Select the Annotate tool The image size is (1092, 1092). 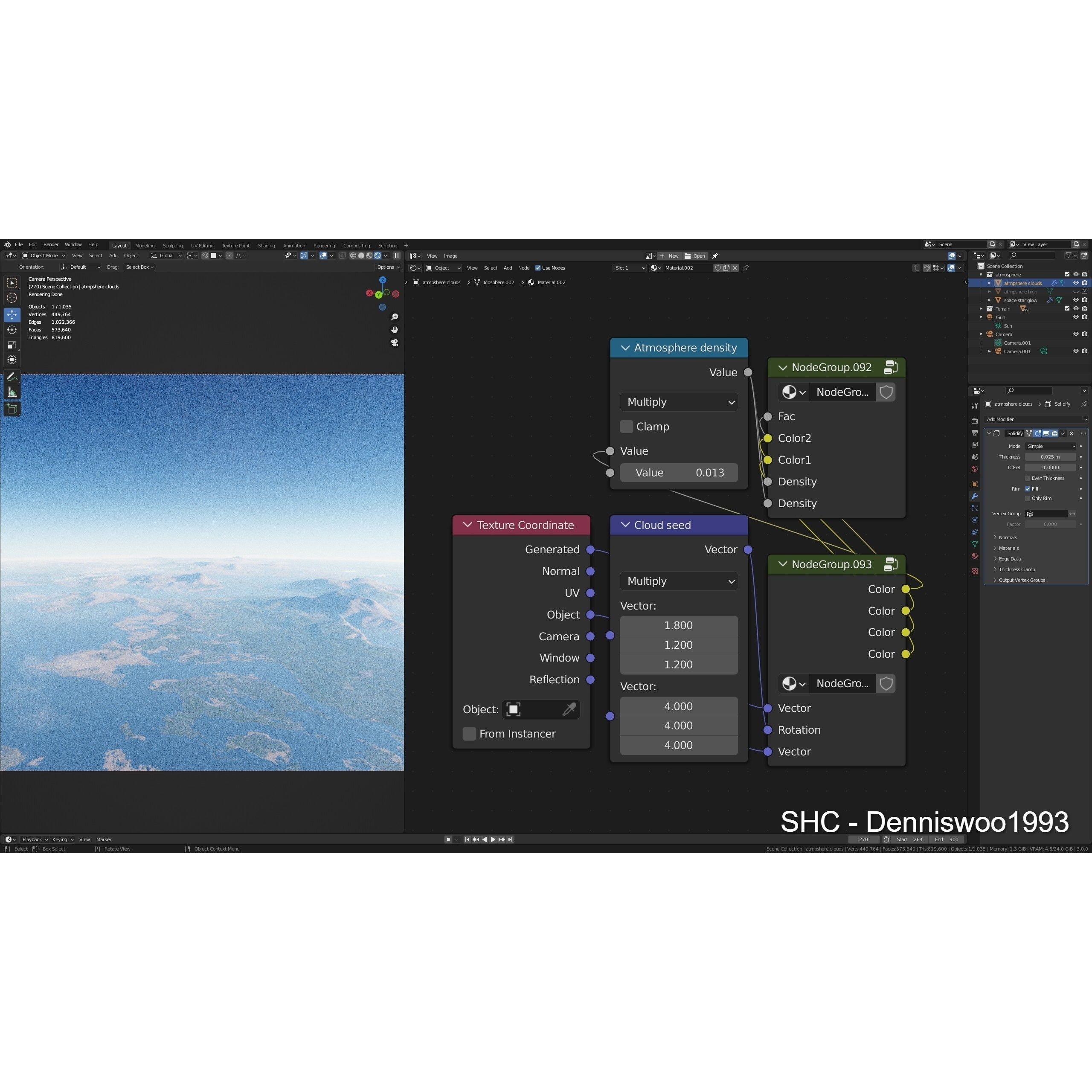click(12, 377)
